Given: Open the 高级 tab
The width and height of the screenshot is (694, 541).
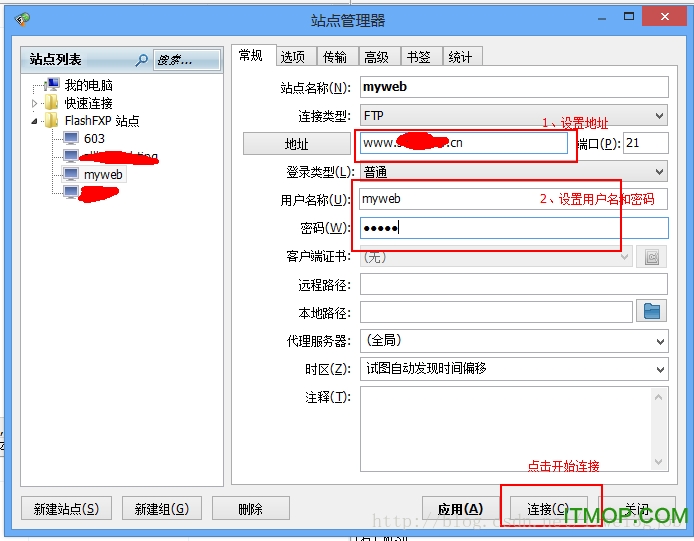Looking at the screenshot, I should [x=379, y=57].
